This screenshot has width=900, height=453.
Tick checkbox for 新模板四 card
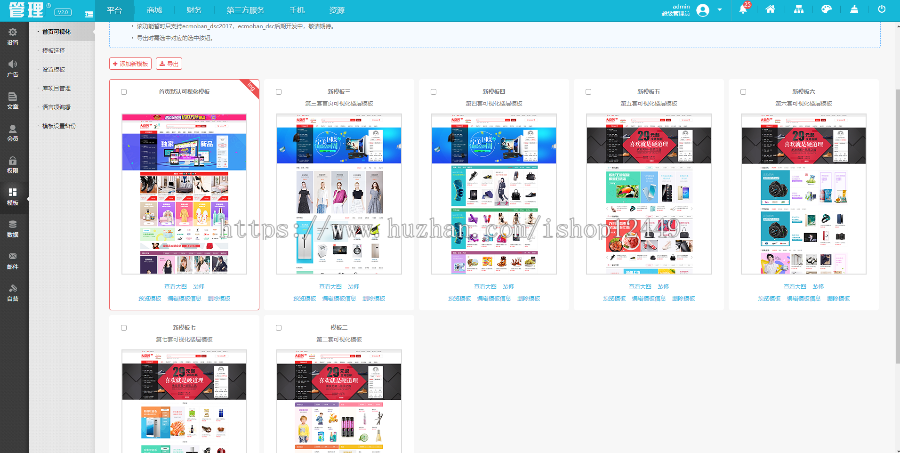(434, 92)
